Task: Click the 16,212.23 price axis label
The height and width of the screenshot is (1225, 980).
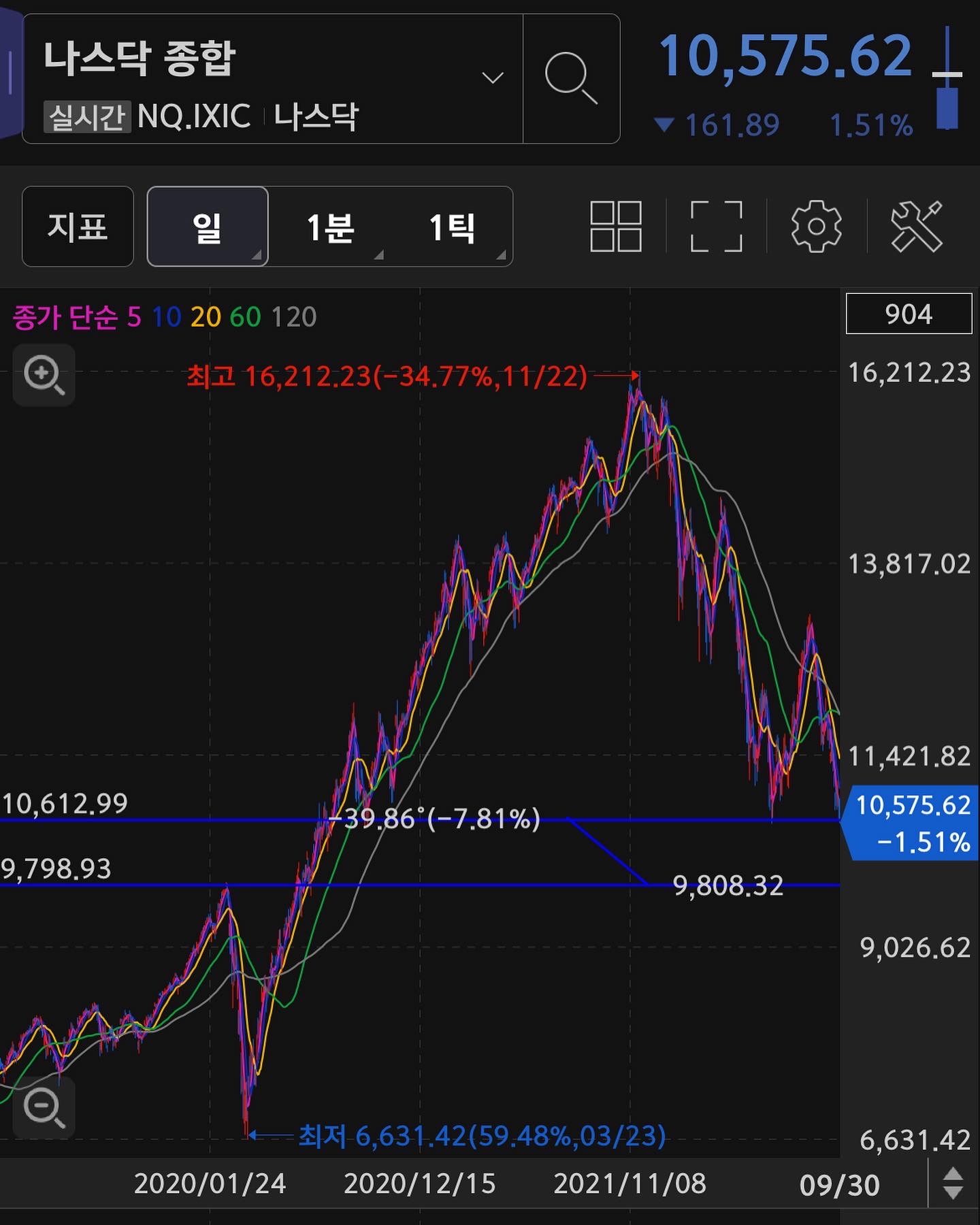Action: pyautogui.click(x=909, y=373)
